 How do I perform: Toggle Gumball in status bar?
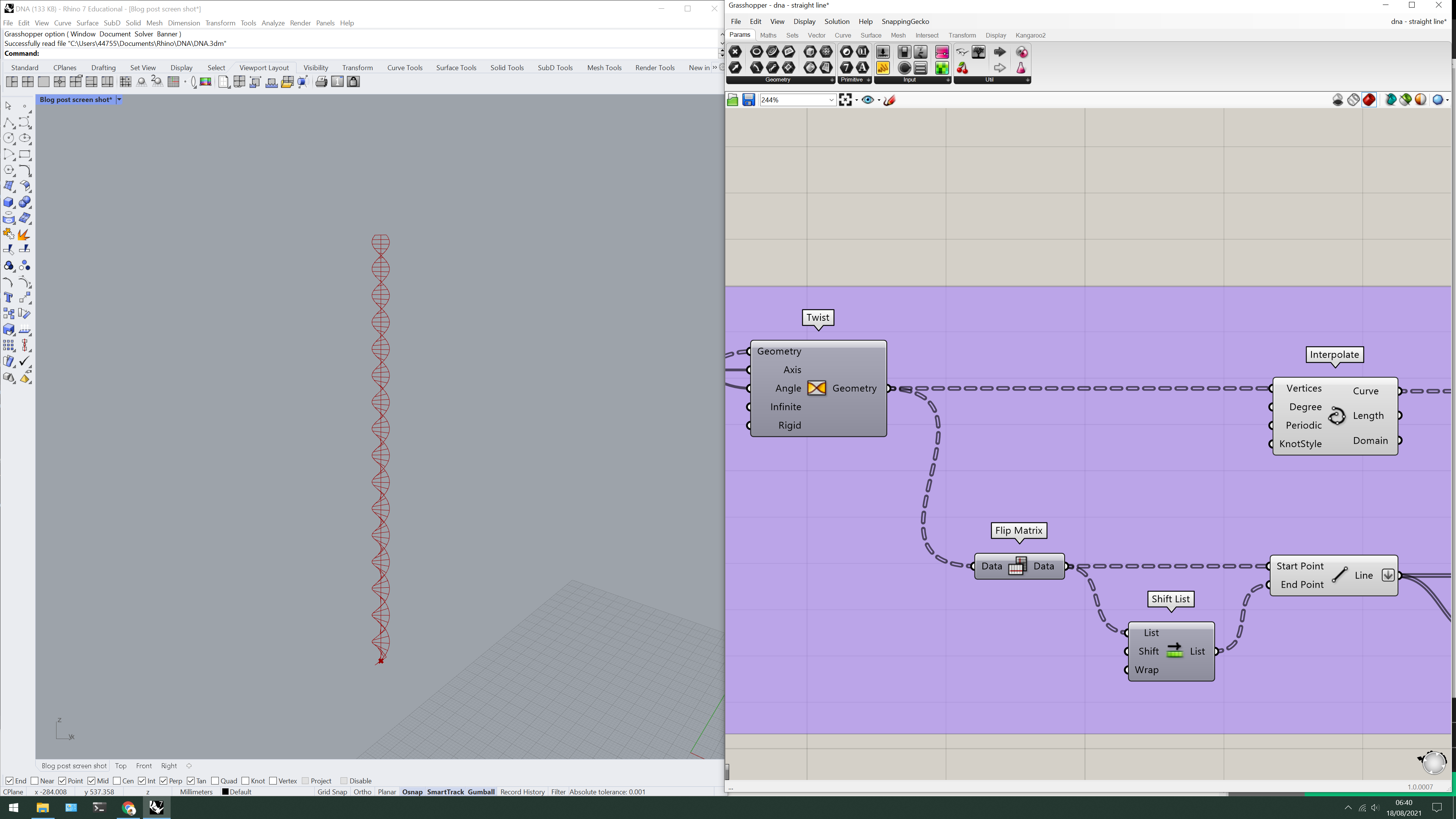tap(481, 792)
